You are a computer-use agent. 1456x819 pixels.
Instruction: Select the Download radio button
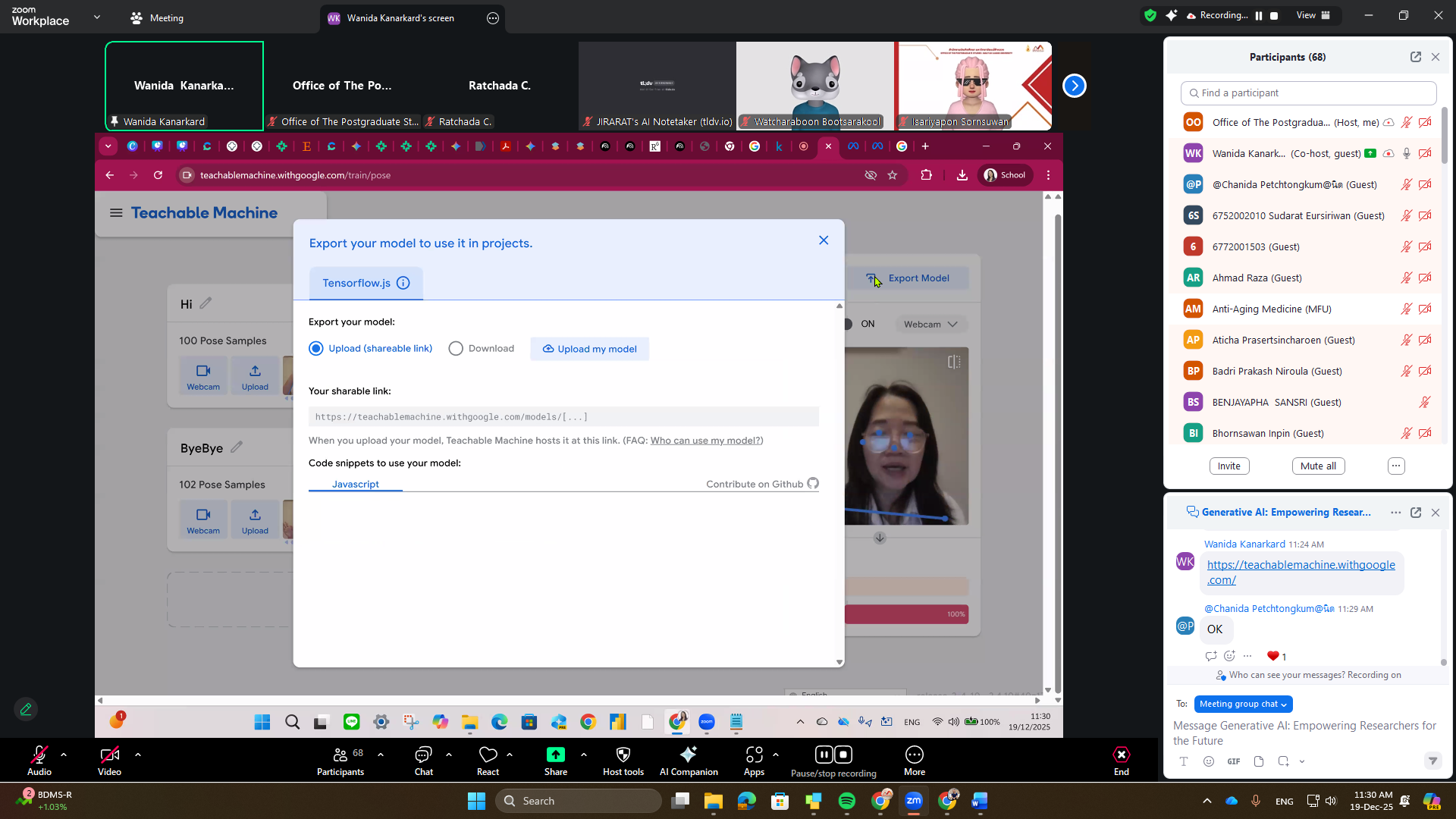coord(456,349)
